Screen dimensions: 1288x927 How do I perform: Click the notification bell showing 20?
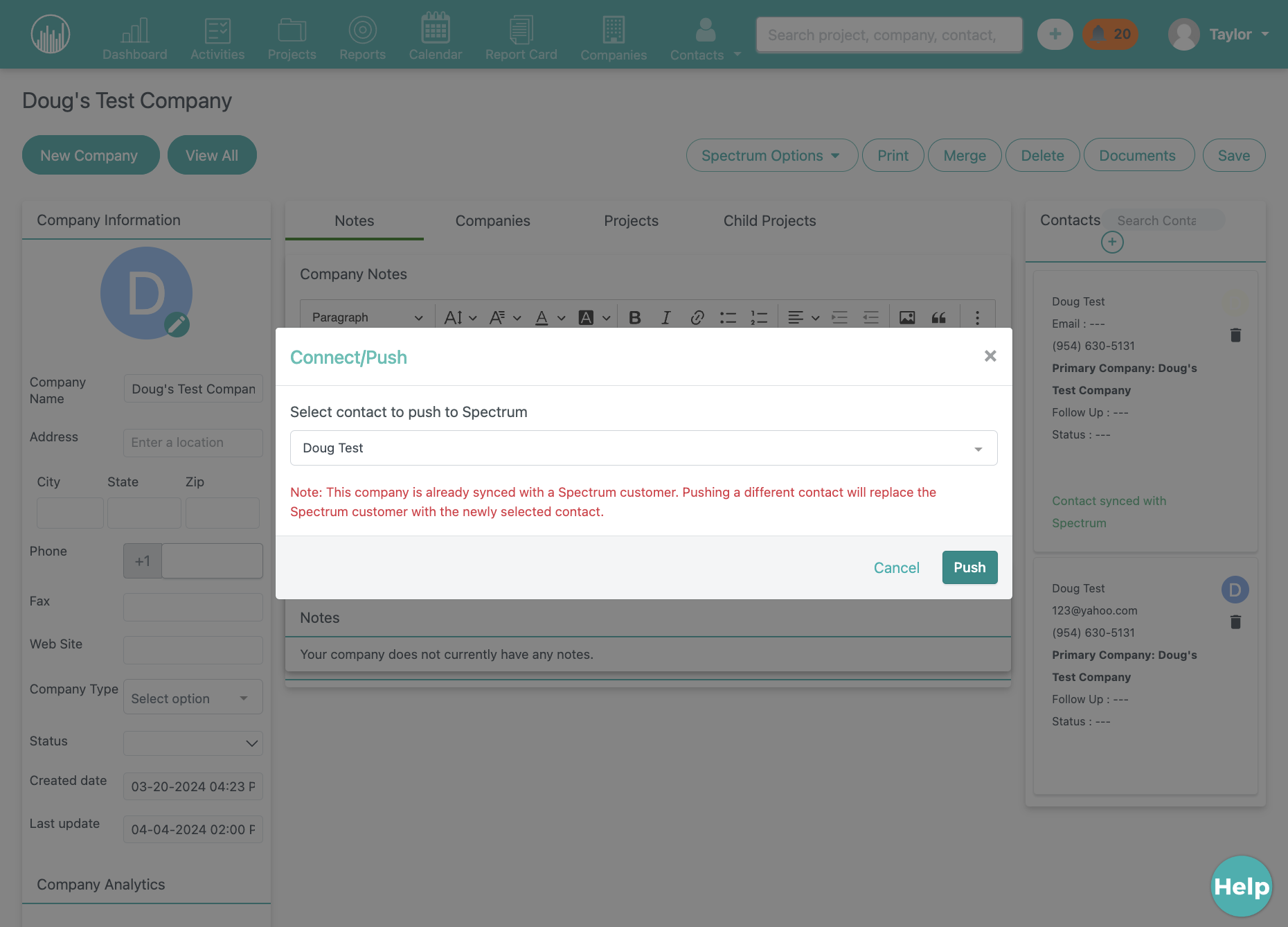(1110, 34)
